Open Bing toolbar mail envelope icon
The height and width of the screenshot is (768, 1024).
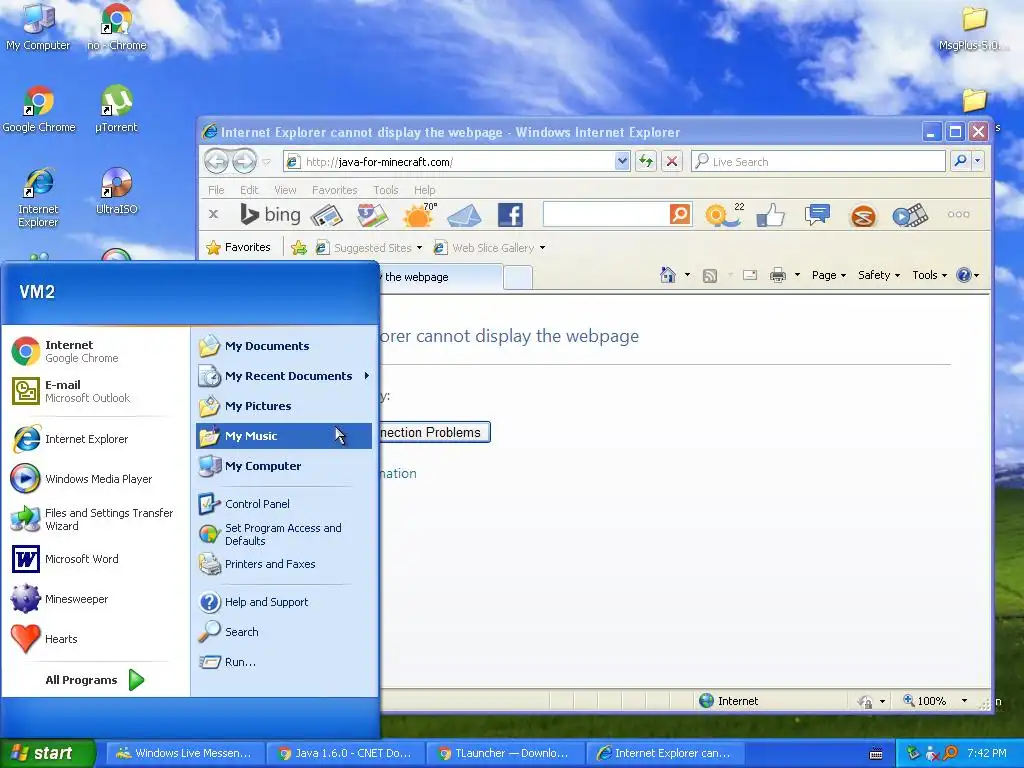[x=464, y=215]
